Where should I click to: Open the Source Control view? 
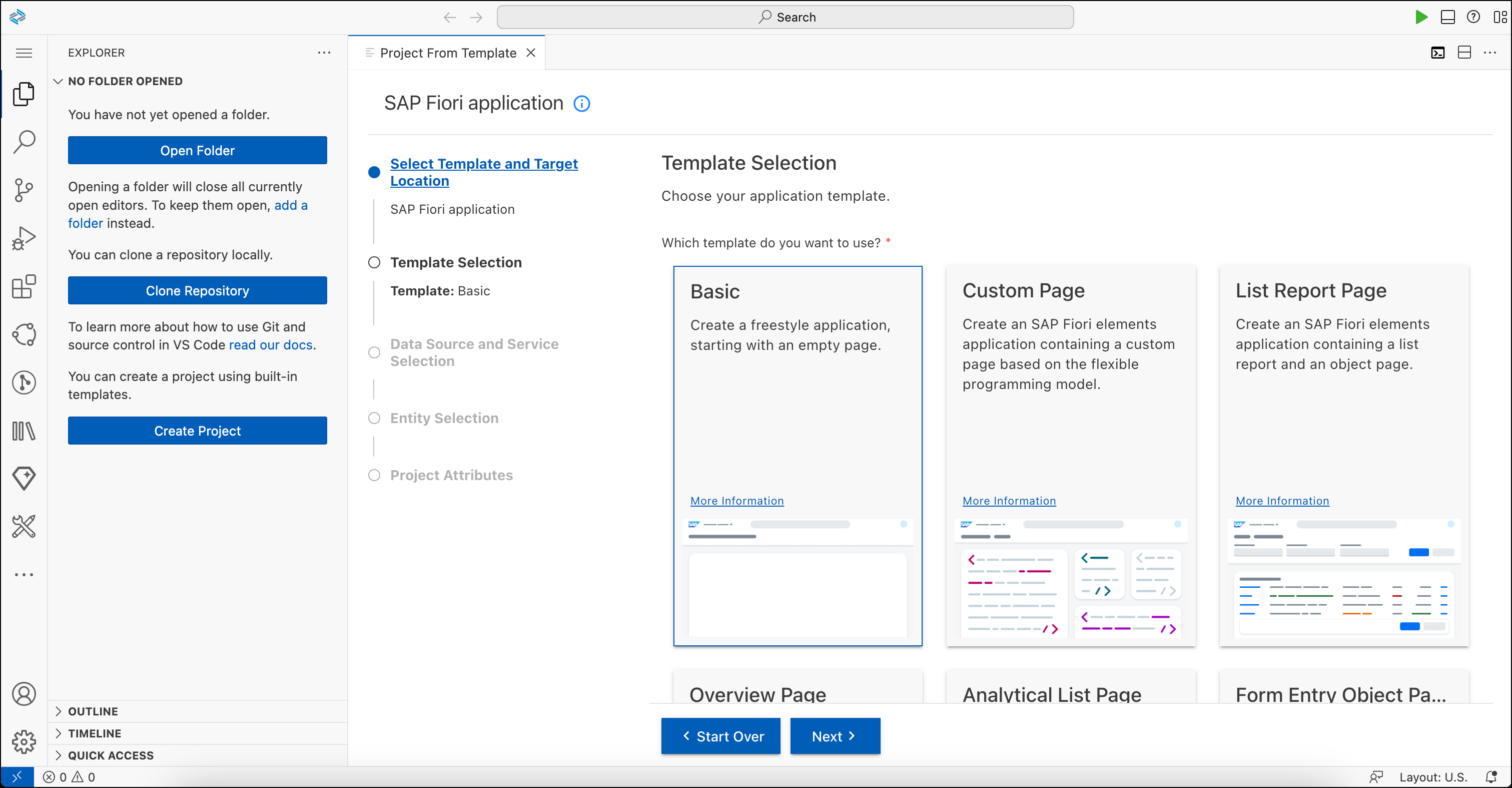pos(24,190)
